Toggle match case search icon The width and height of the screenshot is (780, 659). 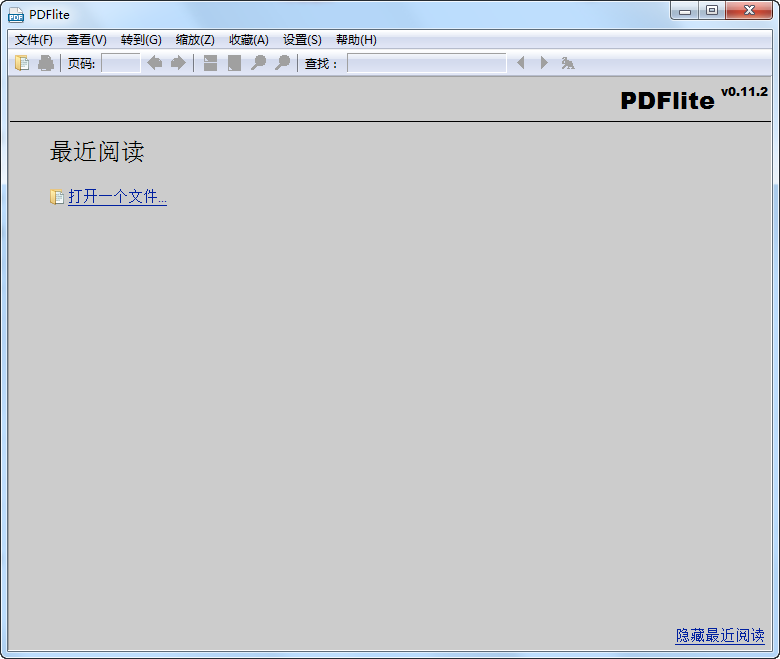[568, 63]
